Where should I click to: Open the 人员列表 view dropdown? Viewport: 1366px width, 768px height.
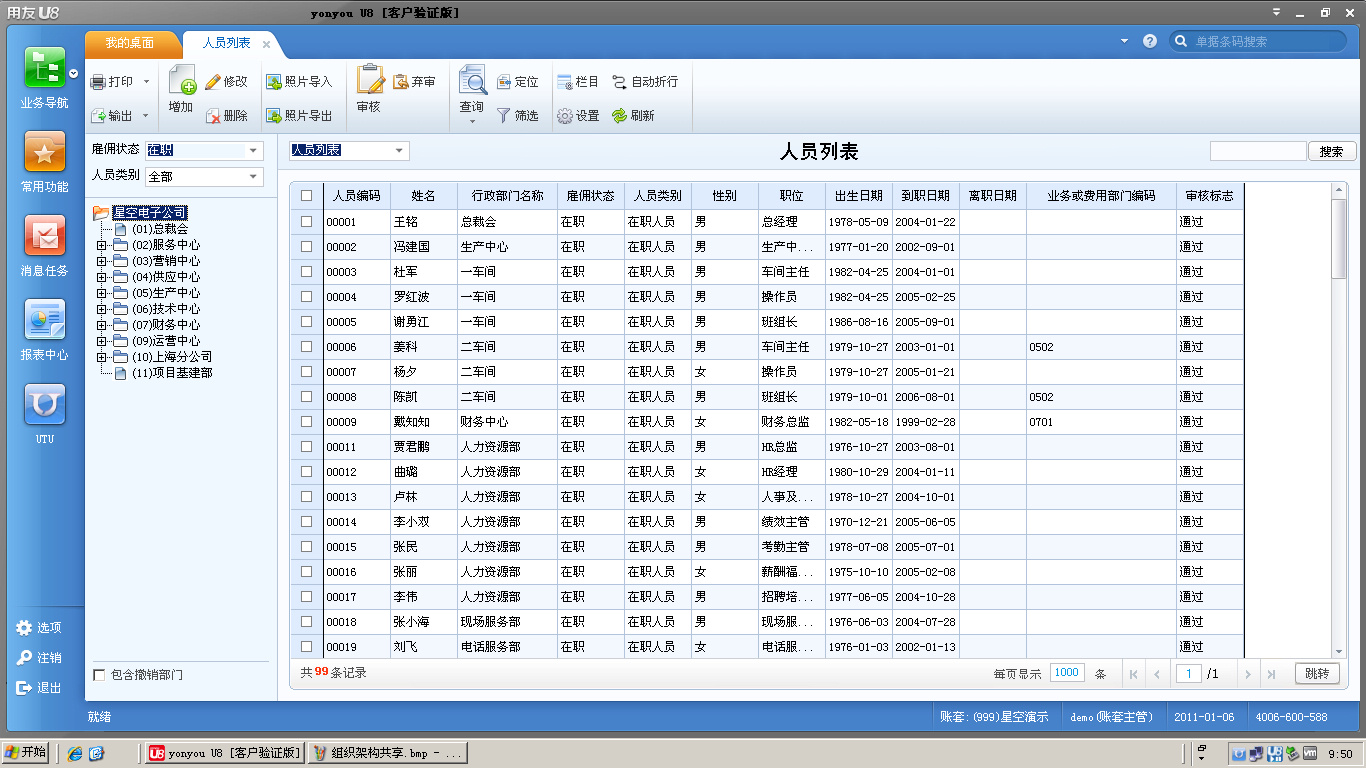pyautogui.click(x=399, y=151)
